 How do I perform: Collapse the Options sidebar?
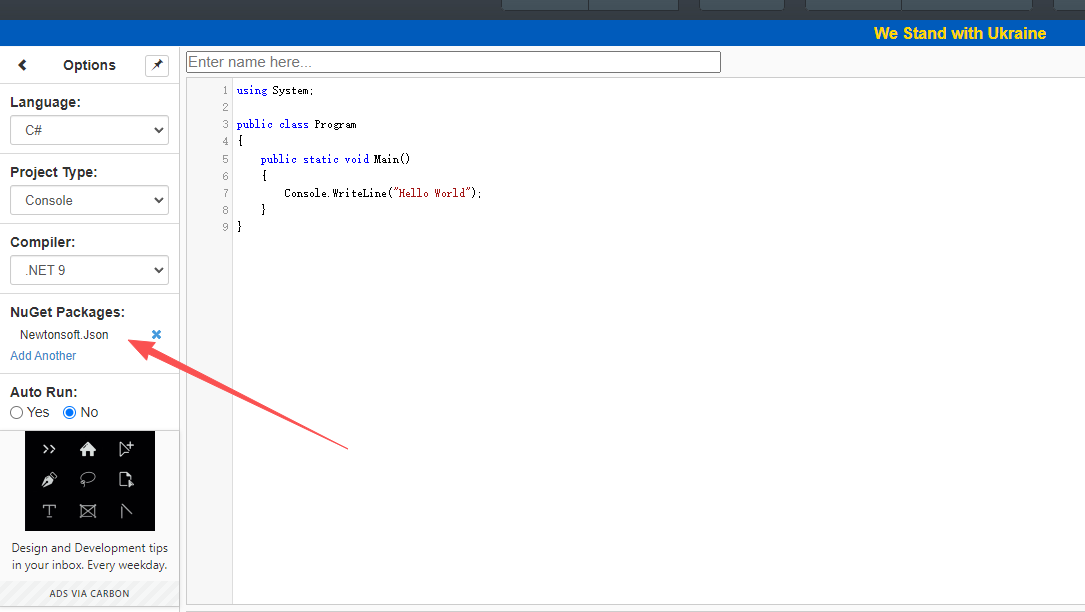click(x=22, y=64)
